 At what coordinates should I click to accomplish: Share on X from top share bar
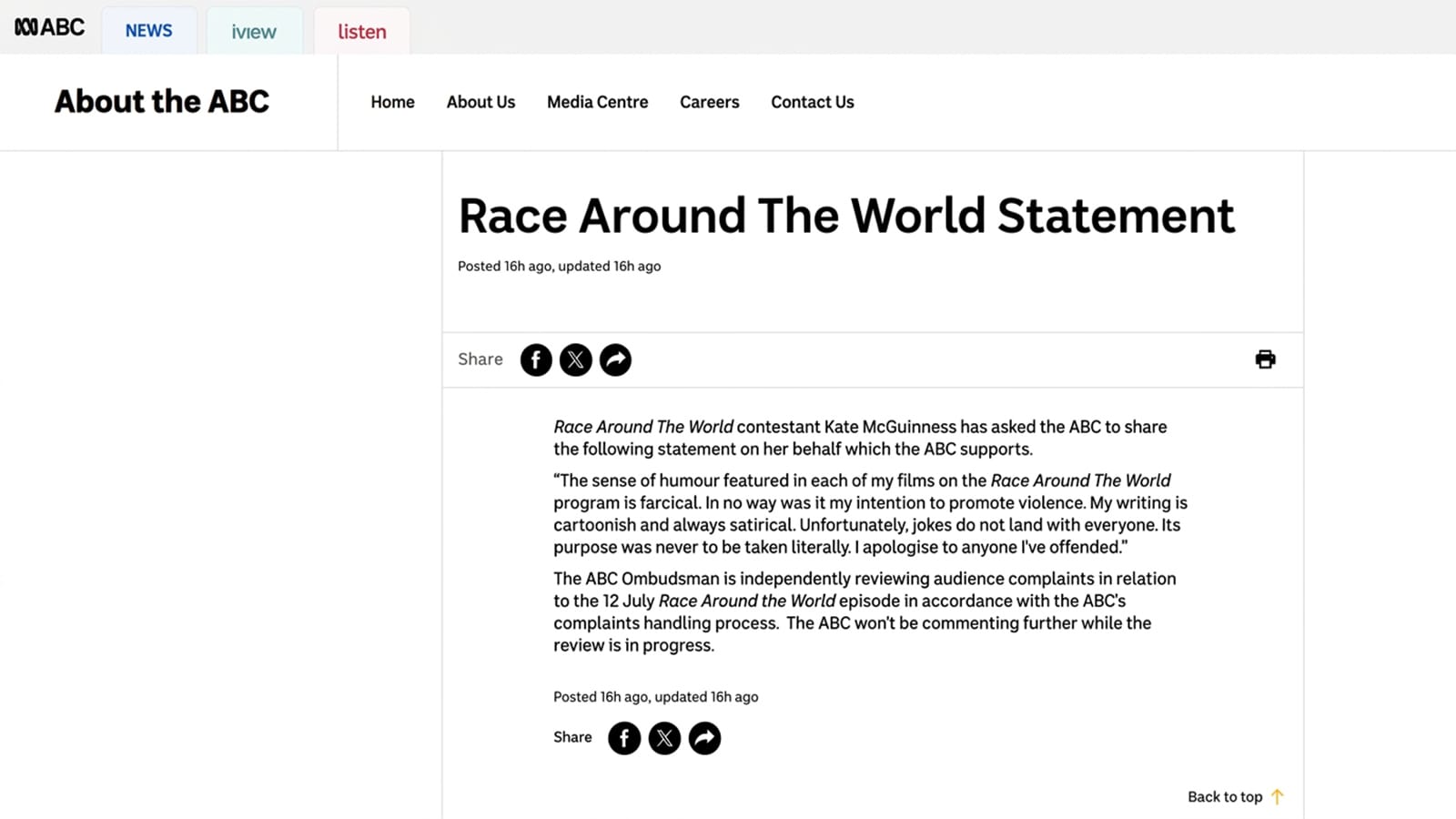tap(575, 360)
